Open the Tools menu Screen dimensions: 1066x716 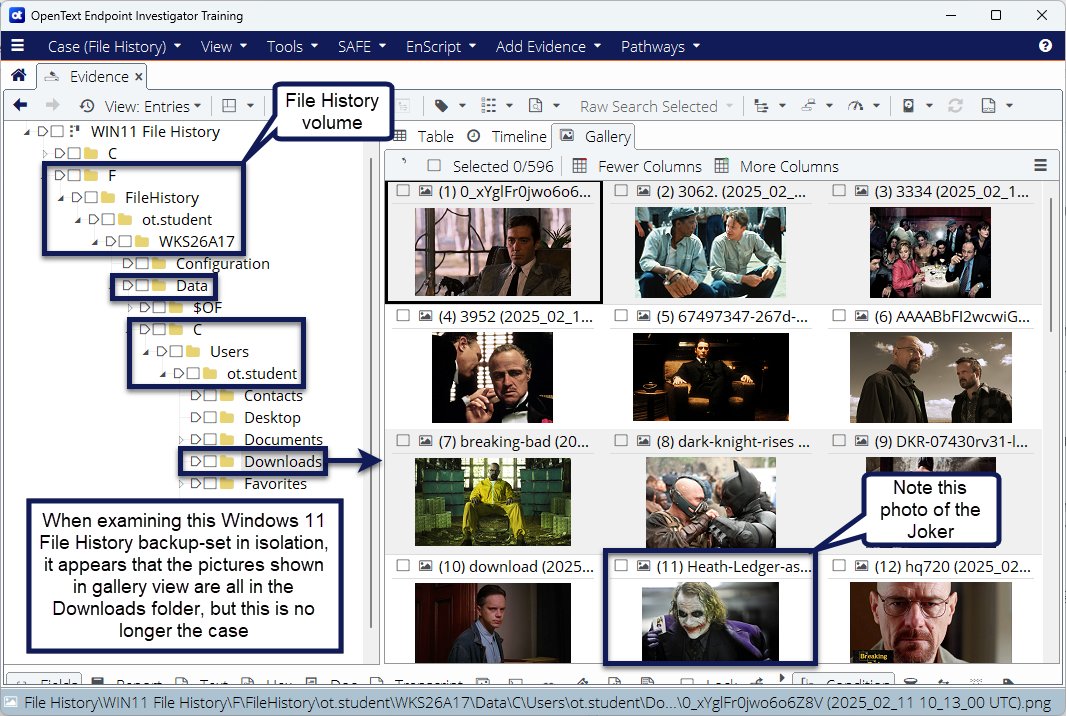(292, 46)
